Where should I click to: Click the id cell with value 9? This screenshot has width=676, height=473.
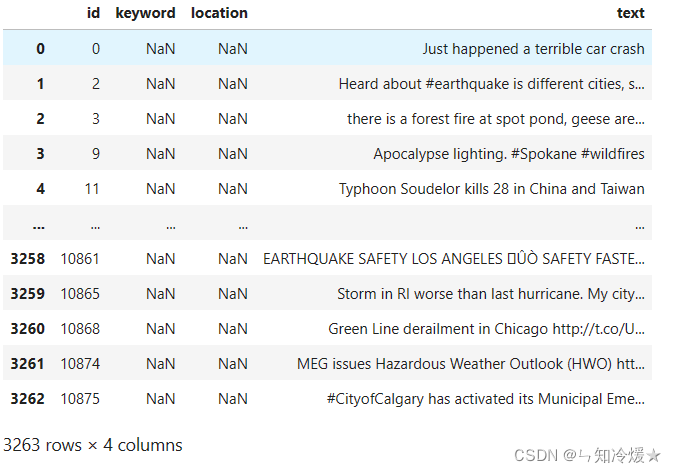(x=95, y=154)
